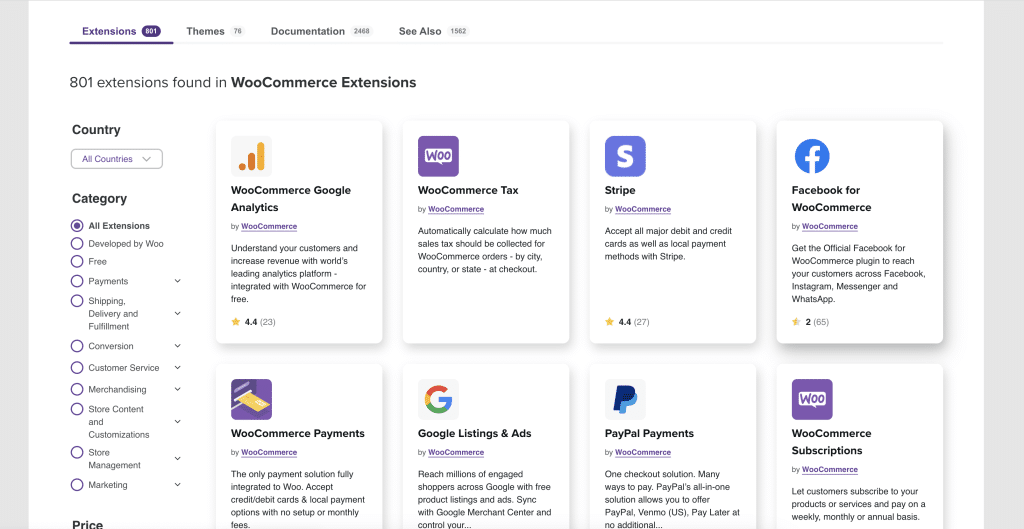Image resolution: width=1024 pixels, height=529 pixels.
Task: Select the Store Management category radio
Action: [77, 453]
